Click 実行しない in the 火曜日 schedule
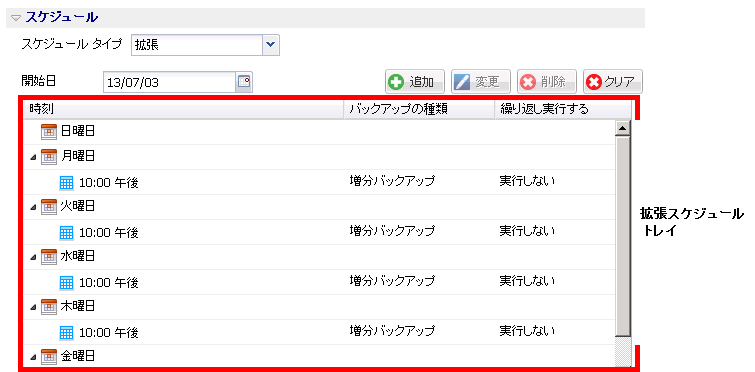This screenshot has height=372, width=755. 527,231
